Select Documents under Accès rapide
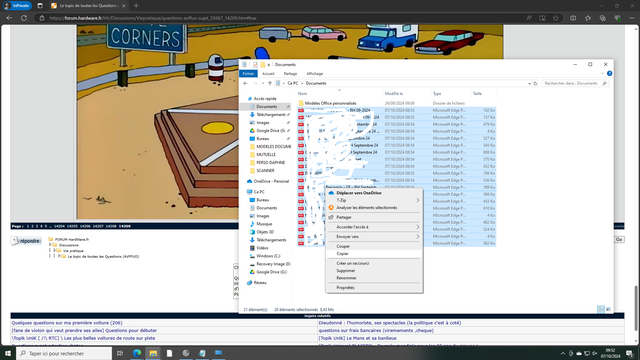 (267, 107)
